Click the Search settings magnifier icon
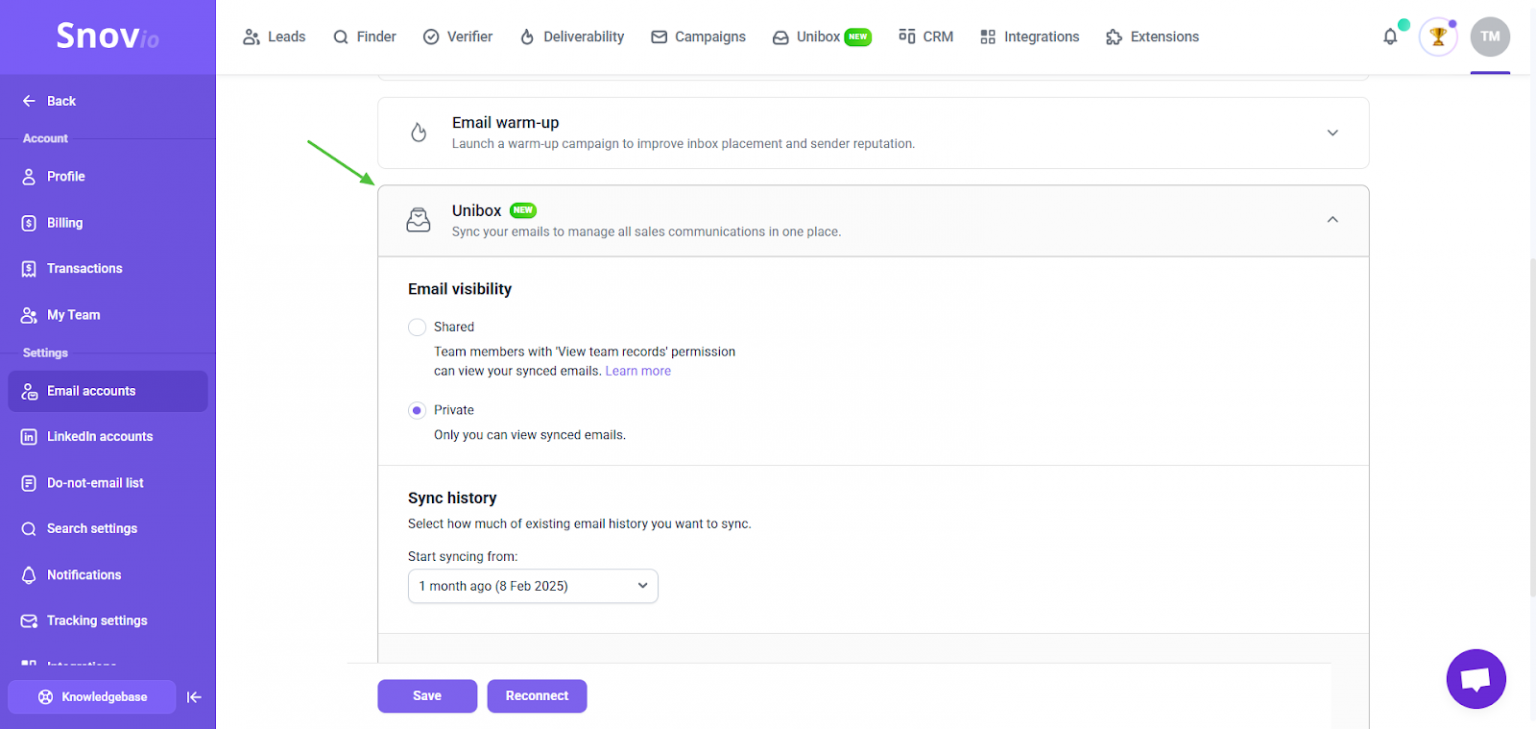1536x729 pixels. tap(29, 529)
